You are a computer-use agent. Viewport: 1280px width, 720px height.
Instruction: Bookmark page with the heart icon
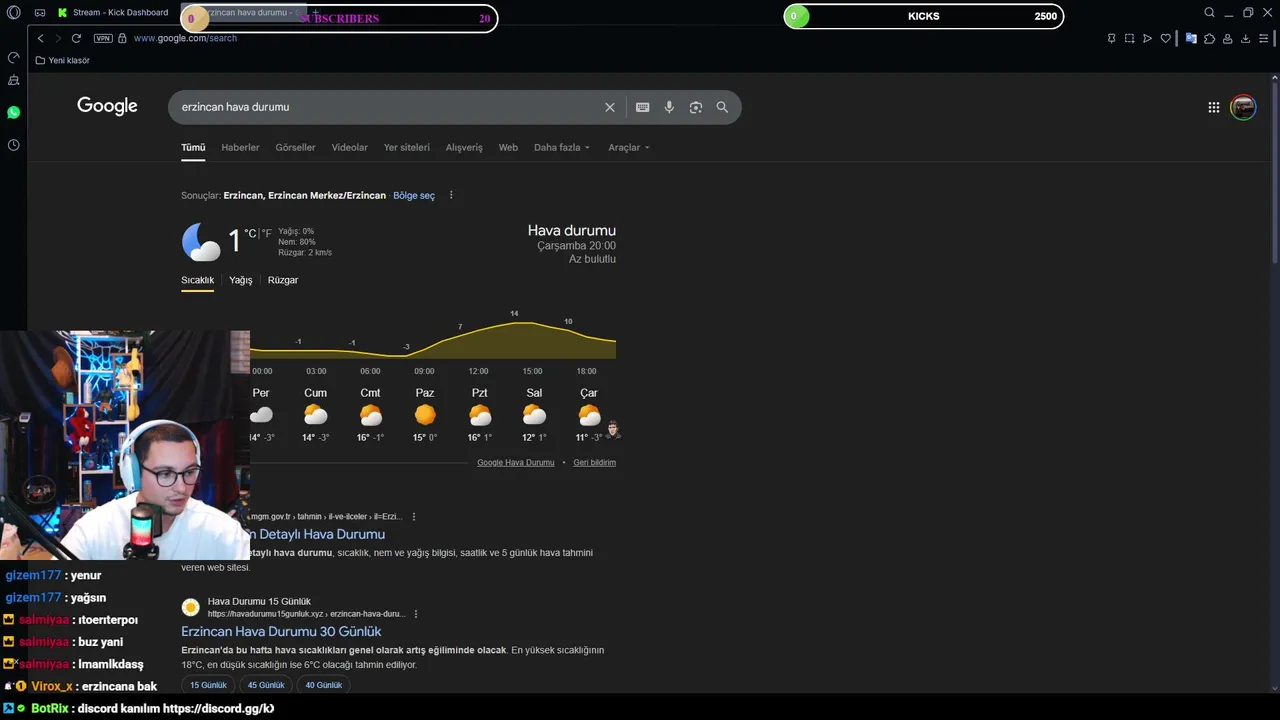(1165, 38)
